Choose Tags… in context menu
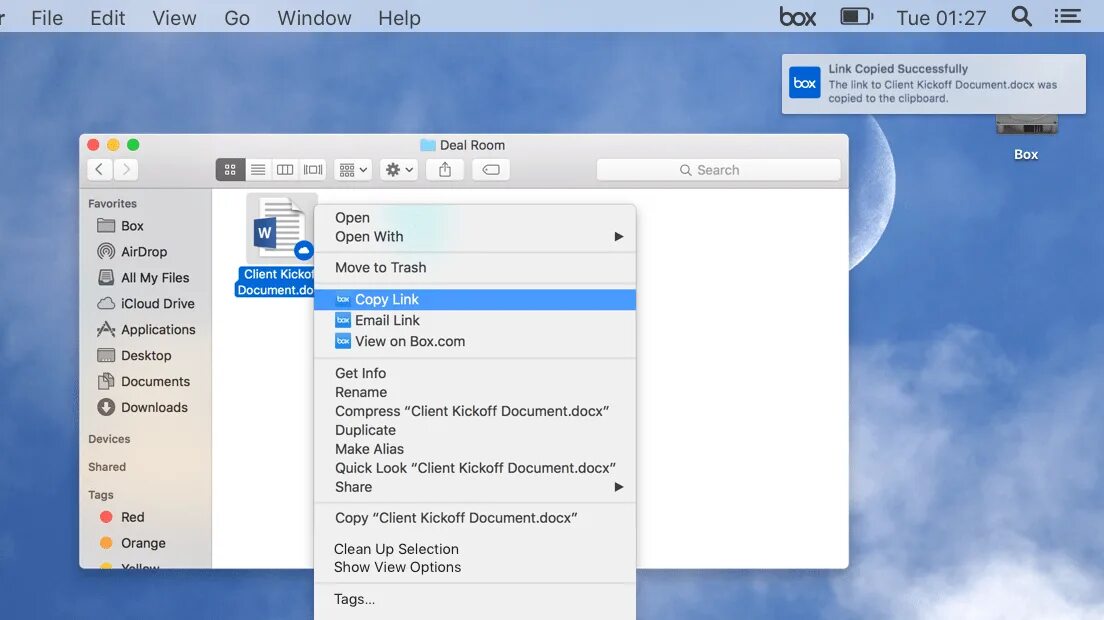The image size is (1104, 620). point(475,599)
